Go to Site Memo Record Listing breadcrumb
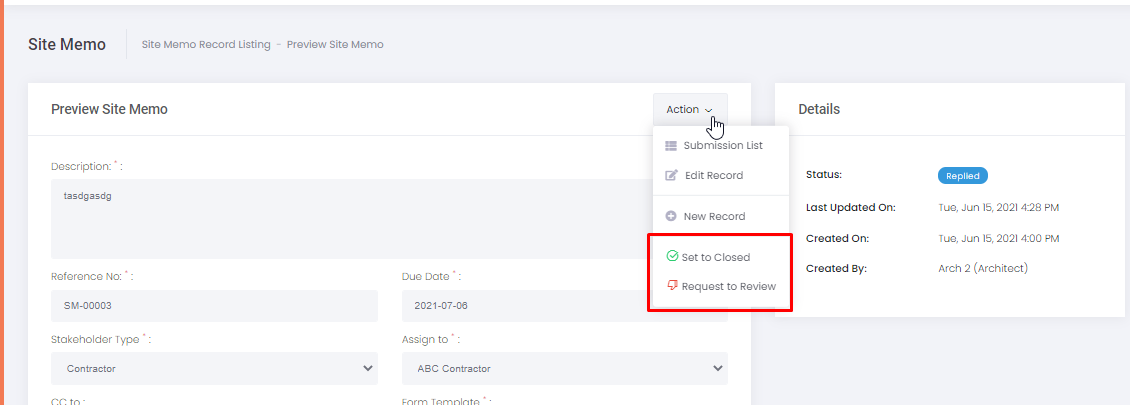Image resolution: width=1130 pixels, height=405 pixels. 206,44
